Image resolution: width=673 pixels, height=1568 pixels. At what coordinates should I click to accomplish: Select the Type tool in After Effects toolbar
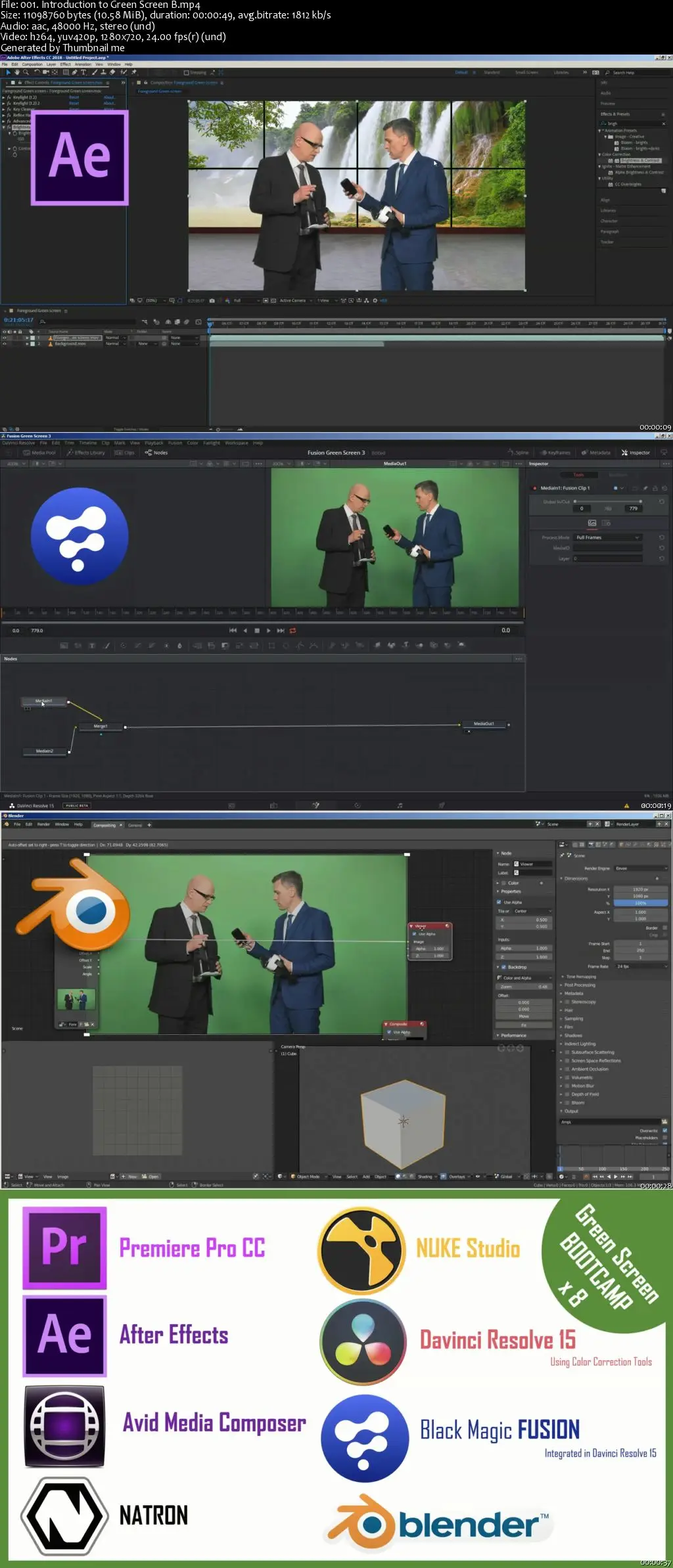[83, 72]
